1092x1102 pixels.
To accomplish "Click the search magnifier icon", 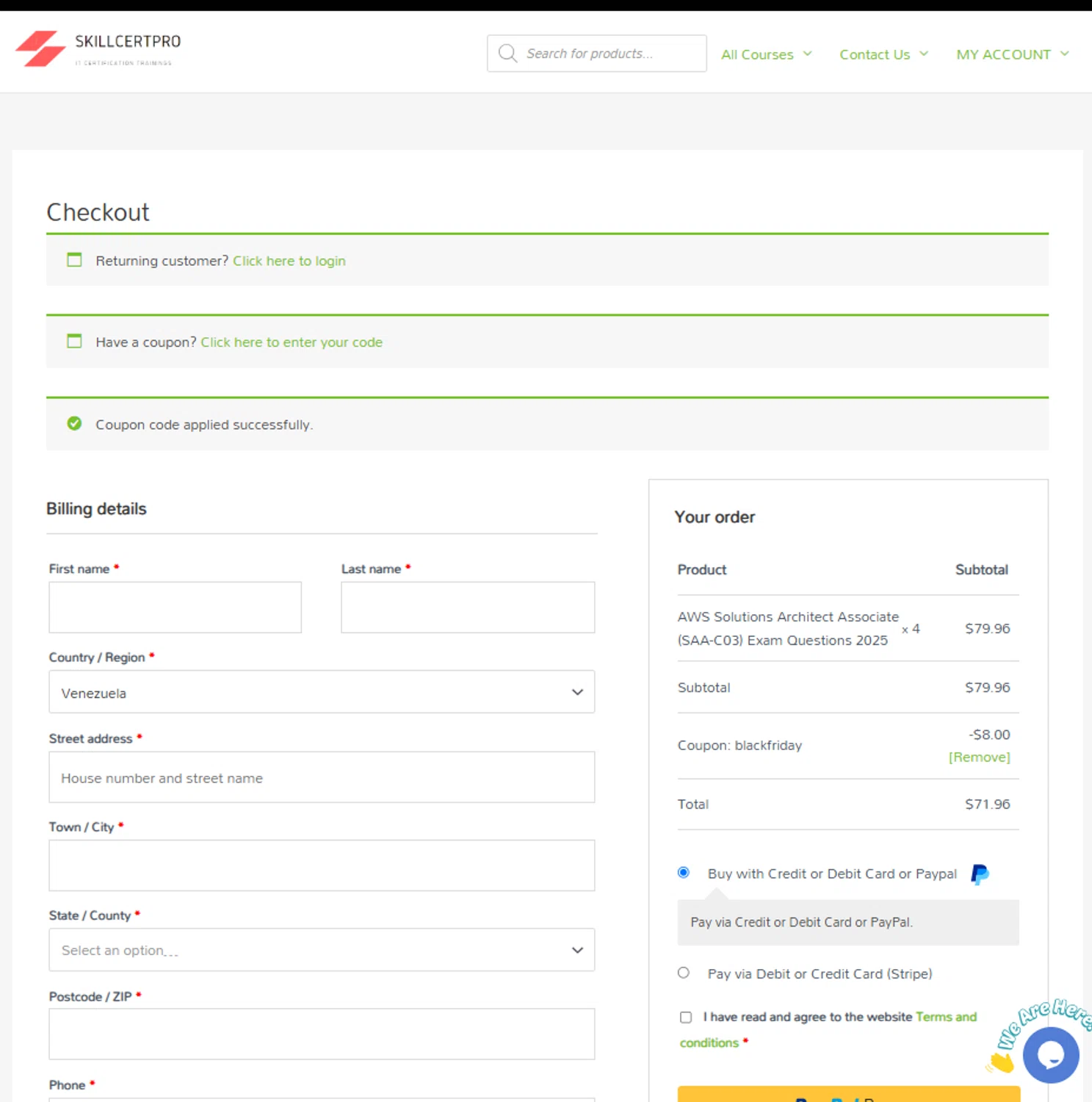I will click(x=507, y=53).
